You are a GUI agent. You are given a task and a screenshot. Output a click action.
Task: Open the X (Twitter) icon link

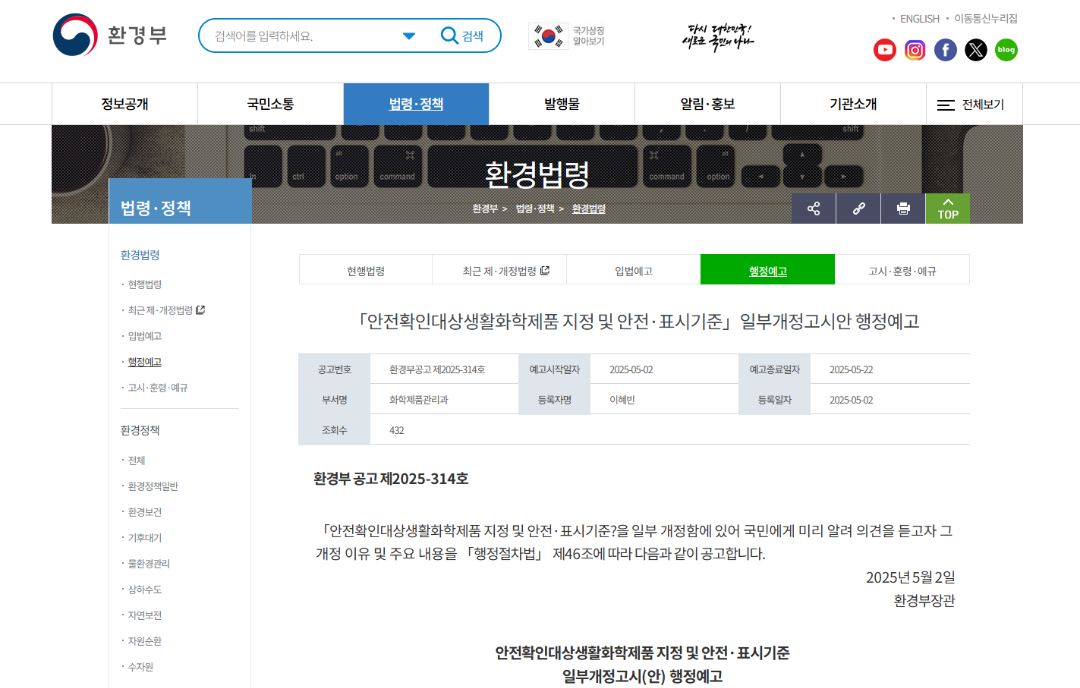[976, 50]
